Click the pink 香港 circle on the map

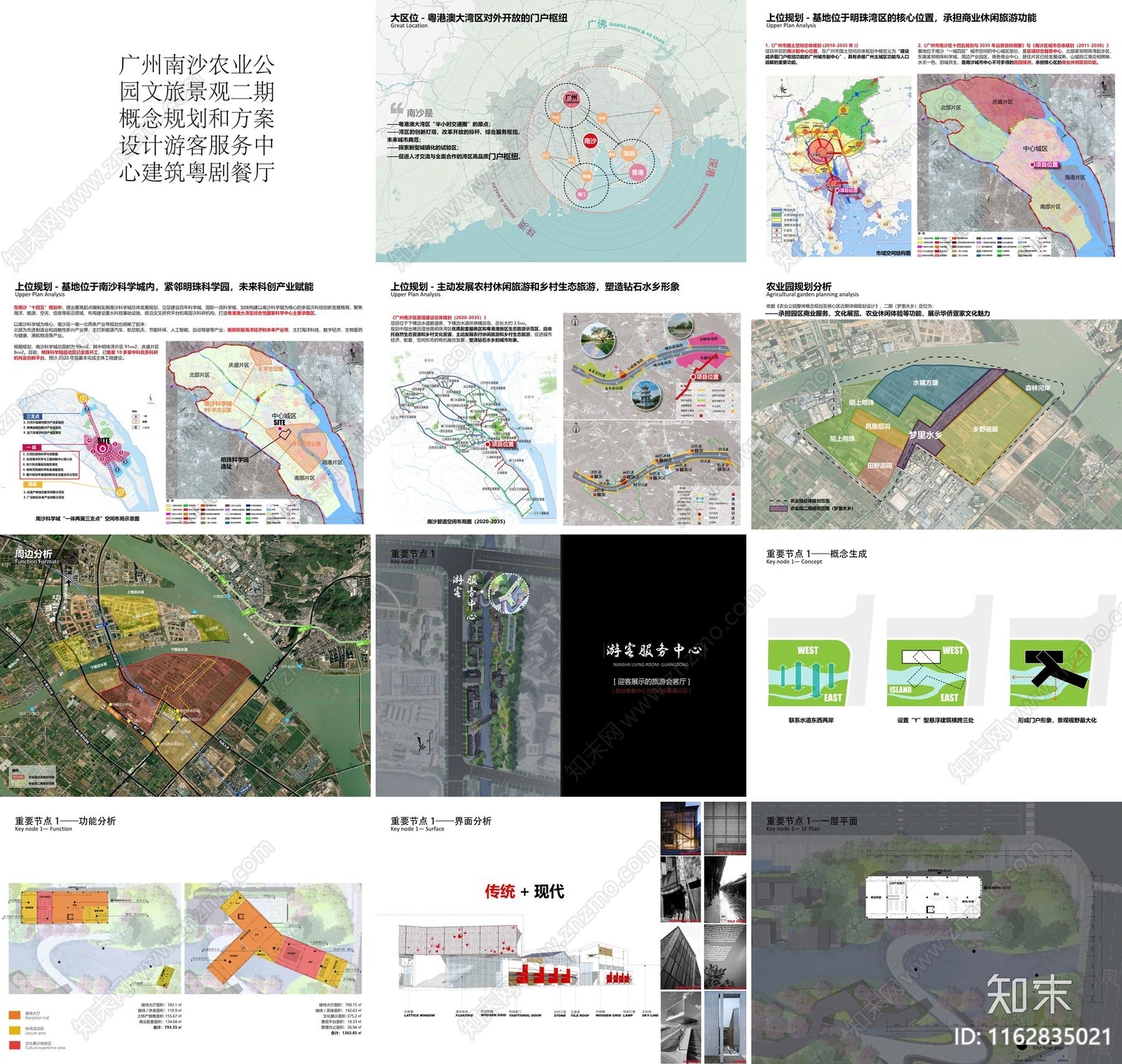637,172
